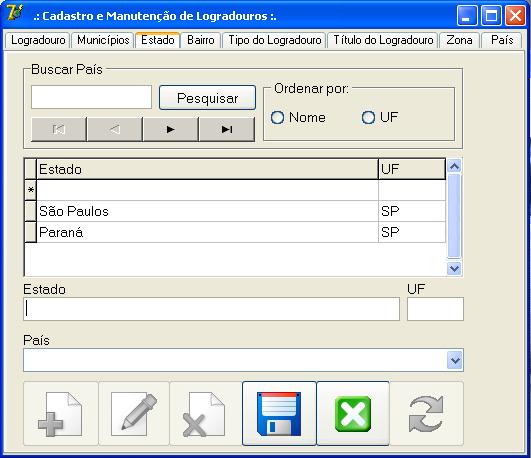Click the Pesquisar button

pyautogui.click(x=207, y=98)
